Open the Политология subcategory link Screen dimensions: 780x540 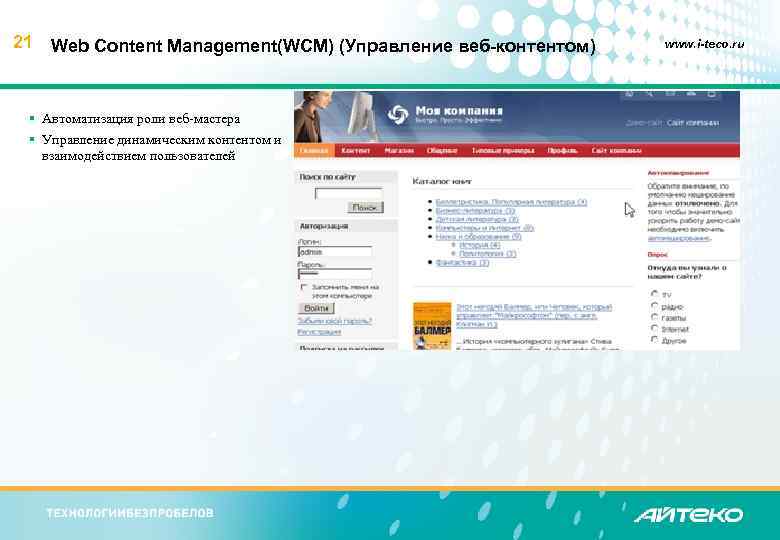click(488, 254)
